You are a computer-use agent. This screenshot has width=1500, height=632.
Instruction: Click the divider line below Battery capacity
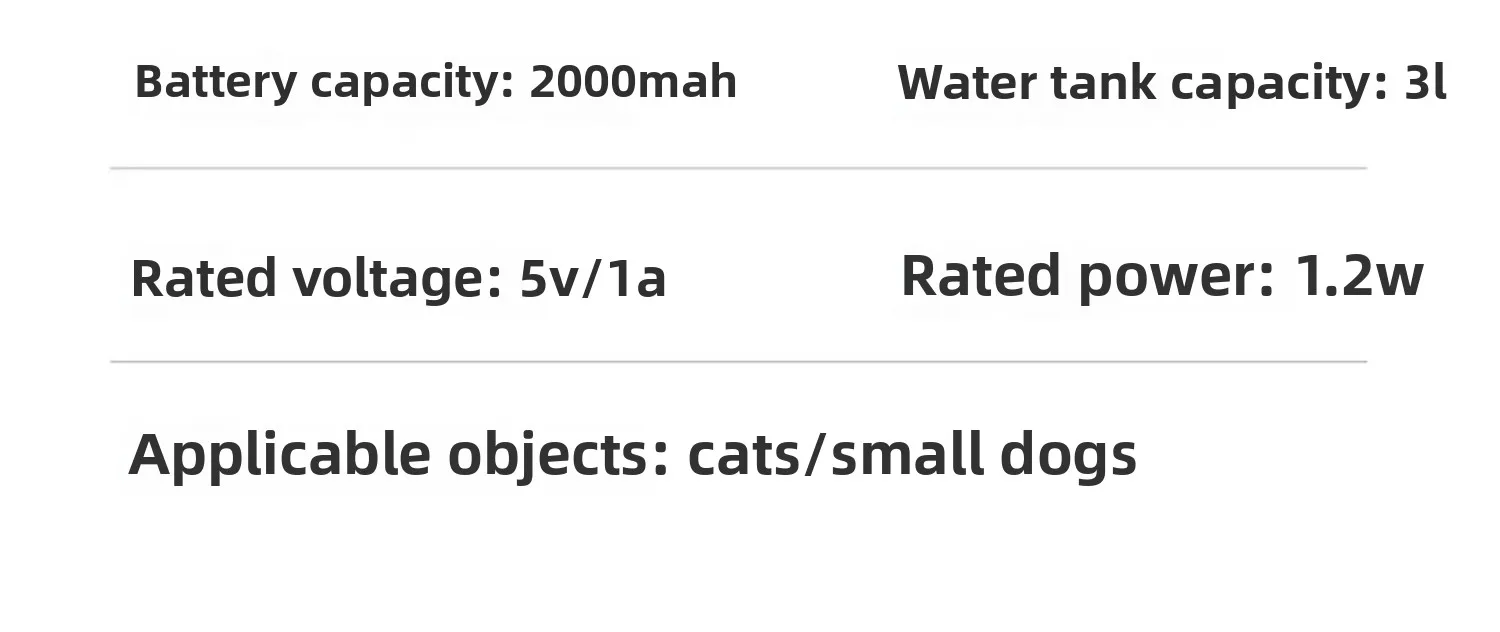pos(738,169)
